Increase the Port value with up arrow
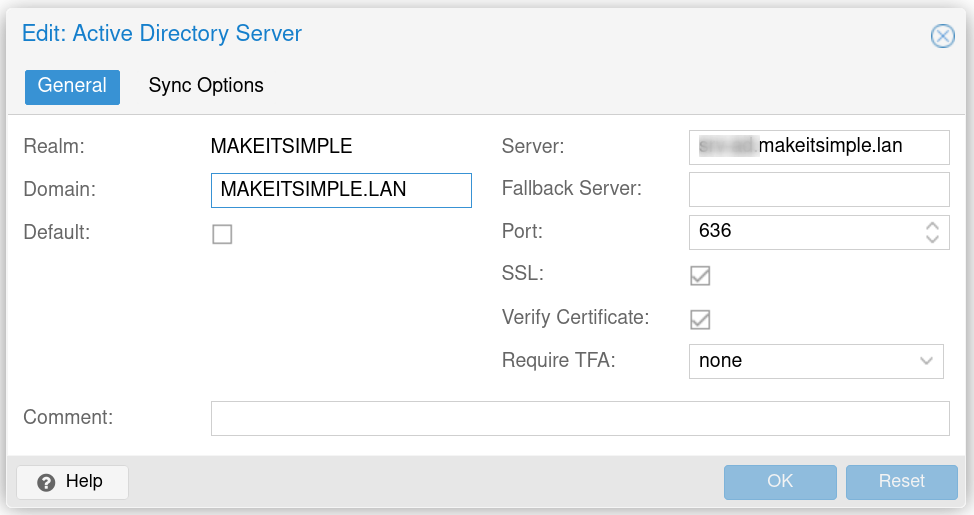This screenshot has width=974, height=515. click(932, 225)
